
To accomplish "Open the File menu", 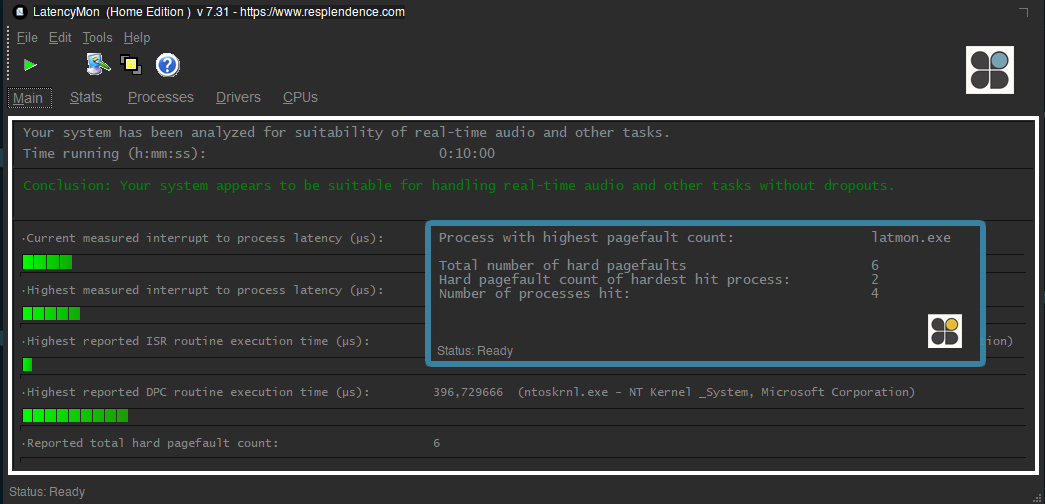I will 27,38.
